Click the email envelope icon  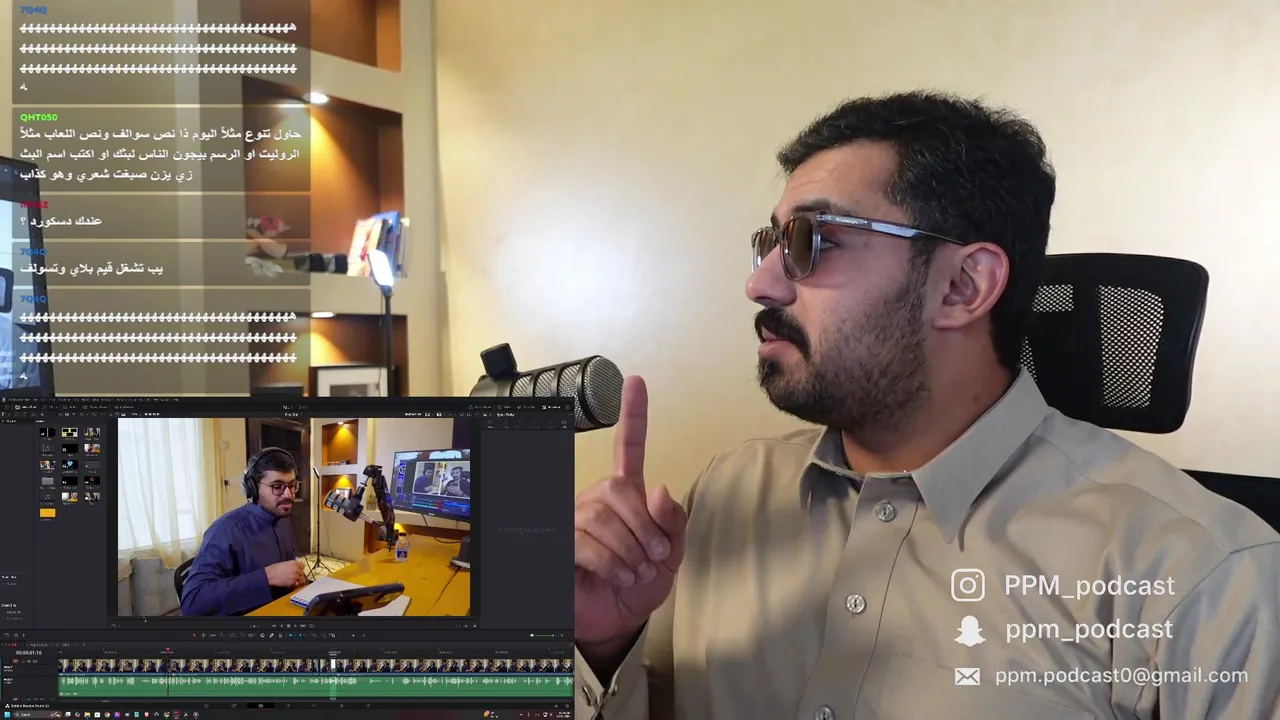[967, 677]
